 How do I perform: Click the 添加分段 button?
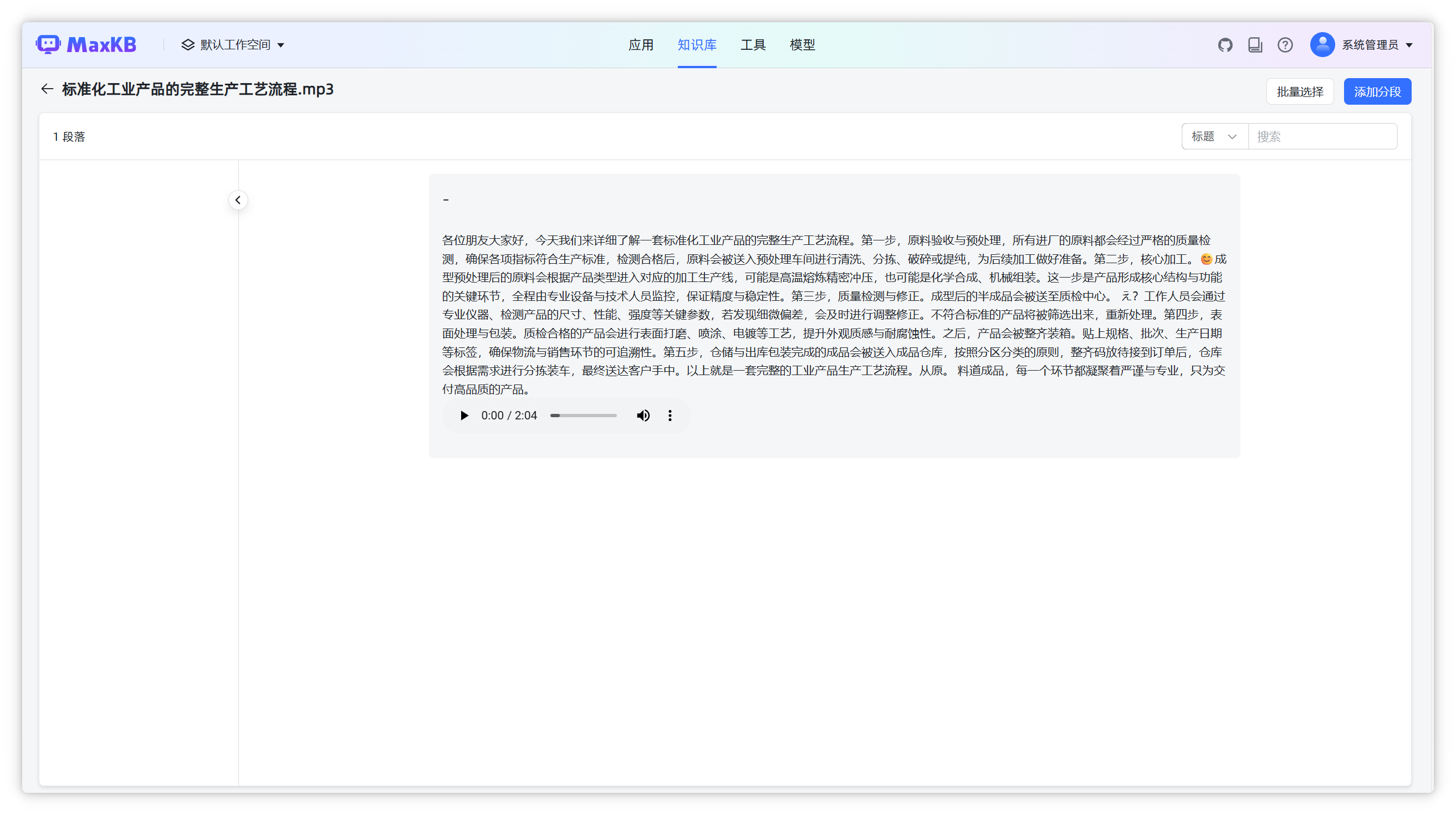pos(1377,91)
